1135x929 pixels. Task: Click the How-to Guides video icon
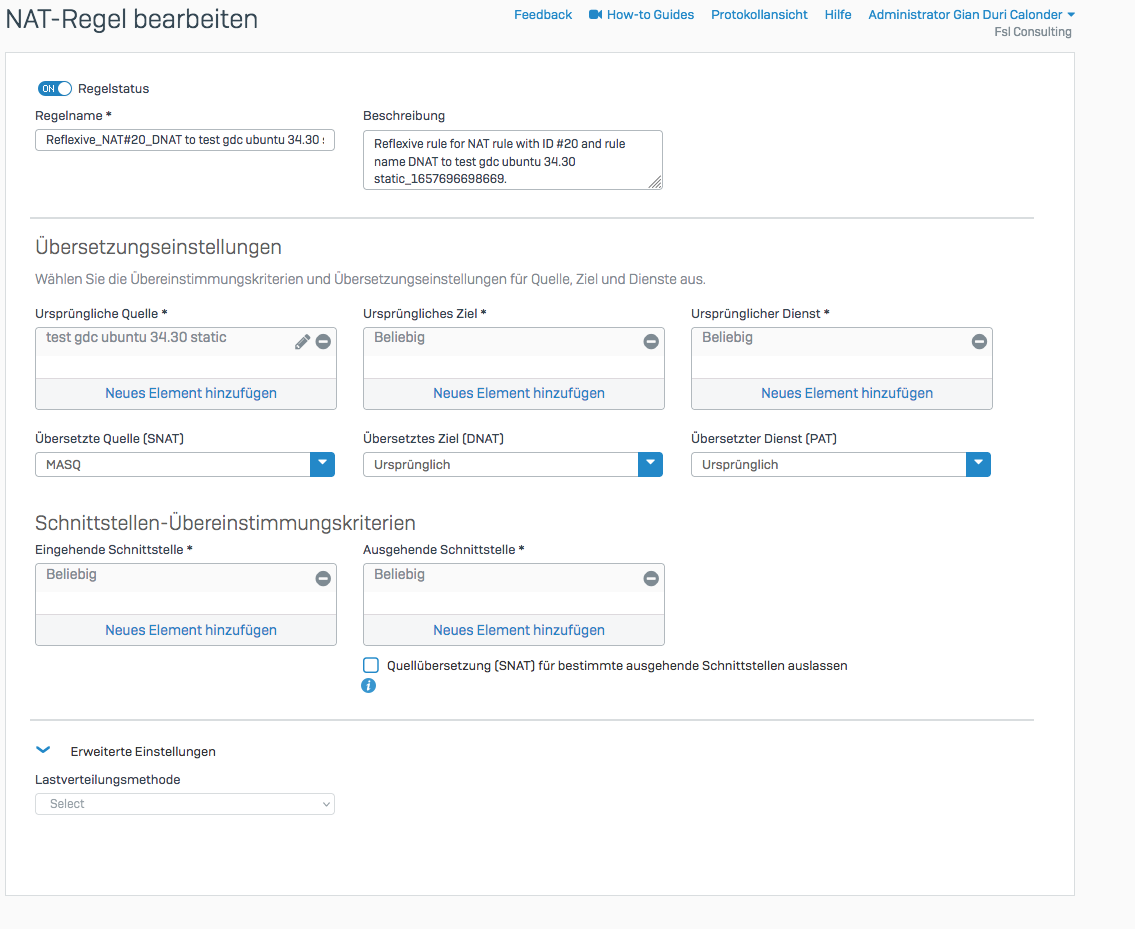(596, 15)
